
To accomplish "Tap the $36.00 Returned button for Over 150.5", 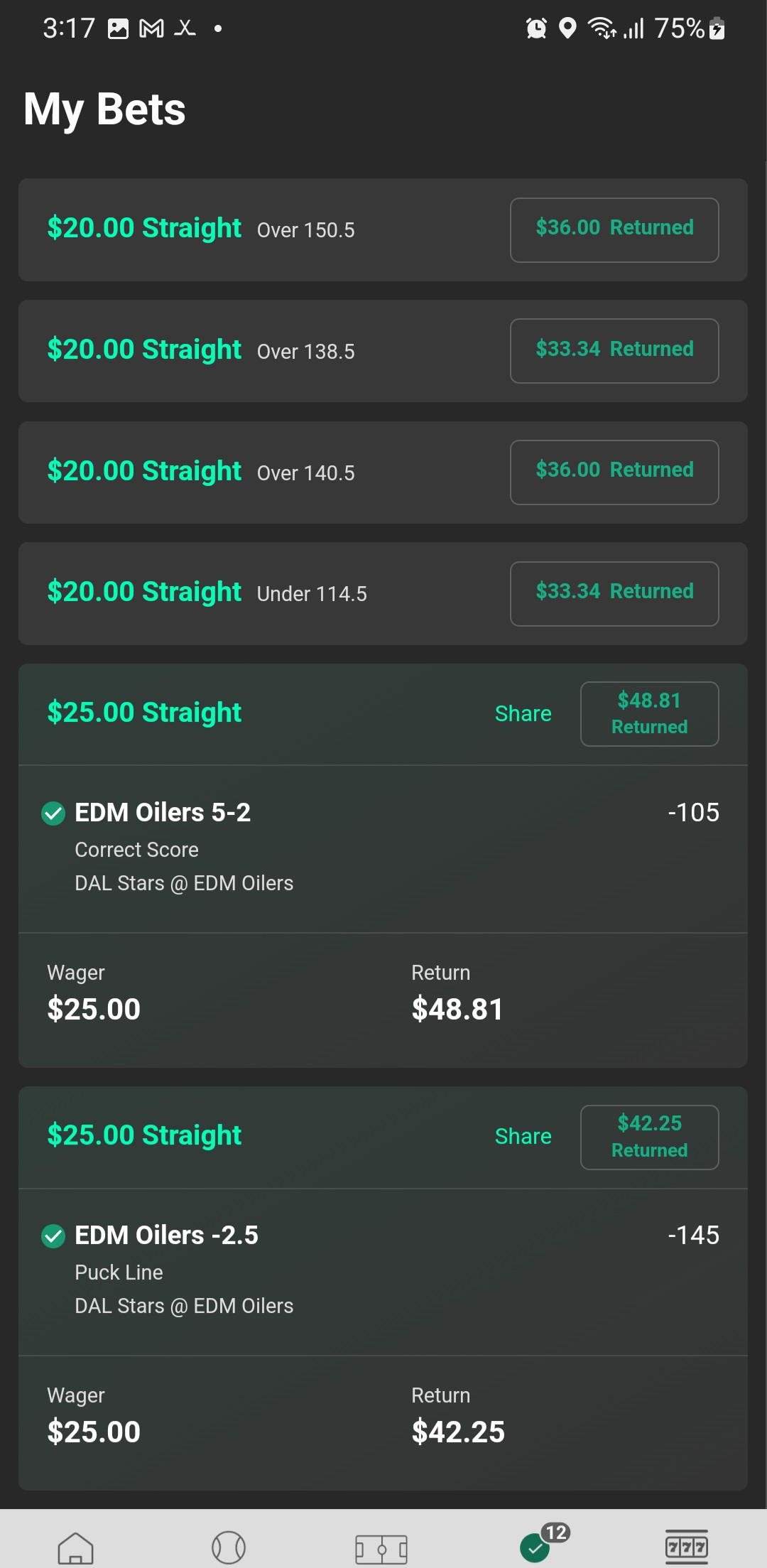I will [x=614, y=229].
